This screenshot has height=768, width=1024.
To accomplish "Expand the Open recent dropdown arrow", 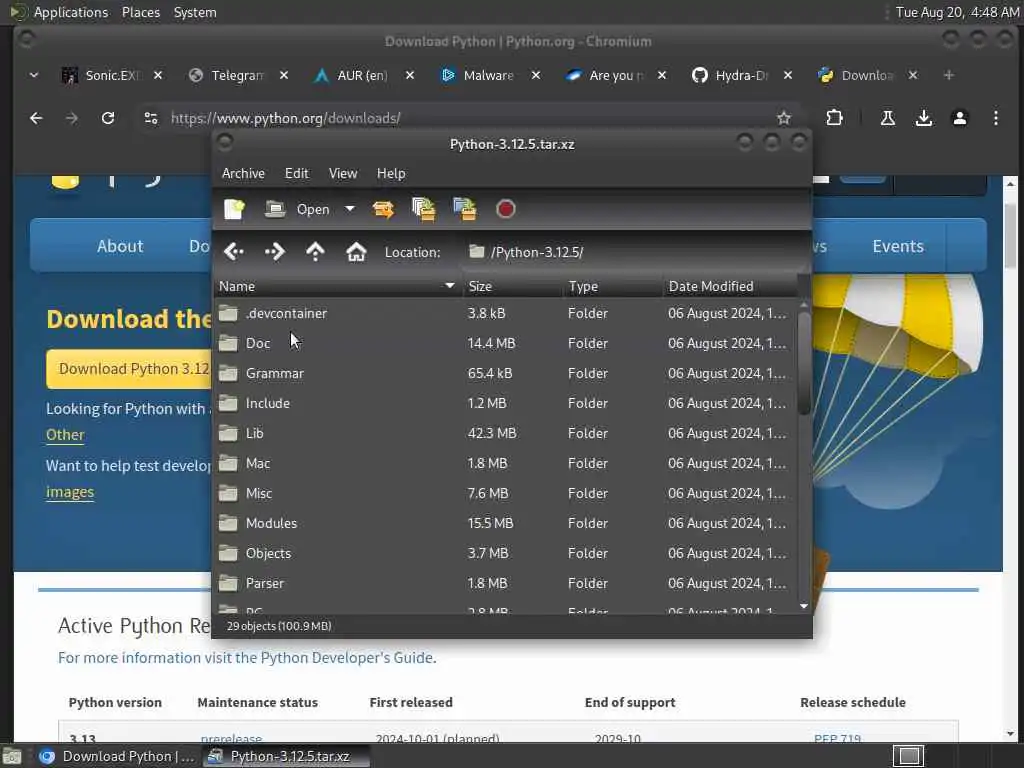I will 350,209.
